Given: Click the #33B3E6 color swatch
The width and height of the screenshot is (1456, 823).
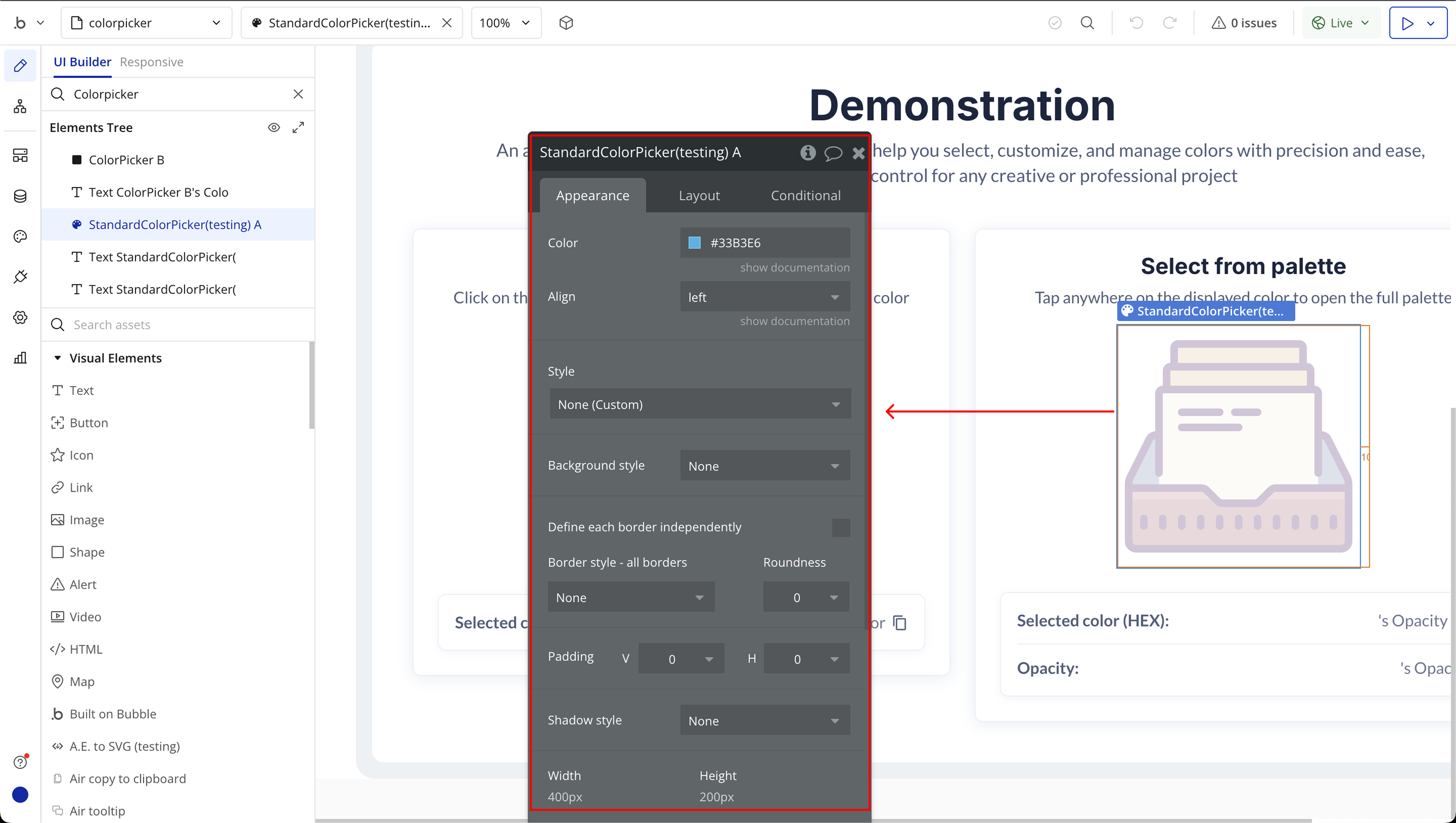Looking at the screenshot, I should (694, 243).
